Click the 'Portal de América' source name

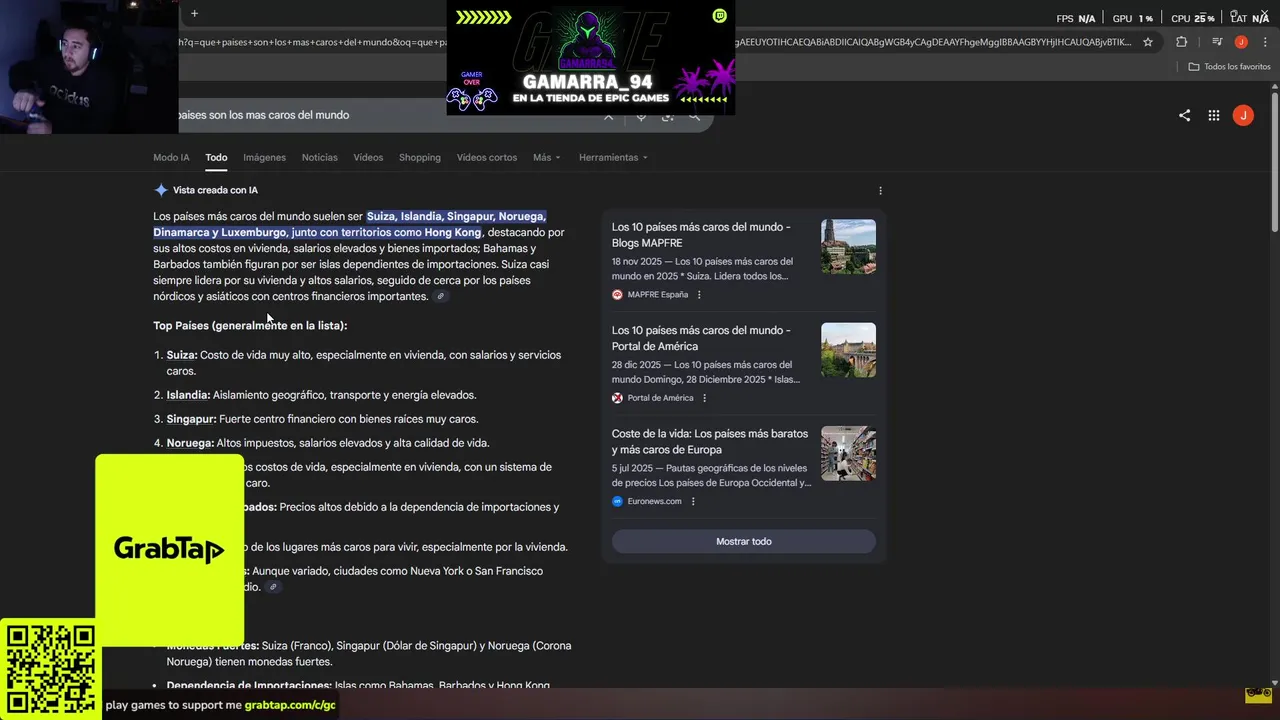pyautogui.click(x=660, y=398)
